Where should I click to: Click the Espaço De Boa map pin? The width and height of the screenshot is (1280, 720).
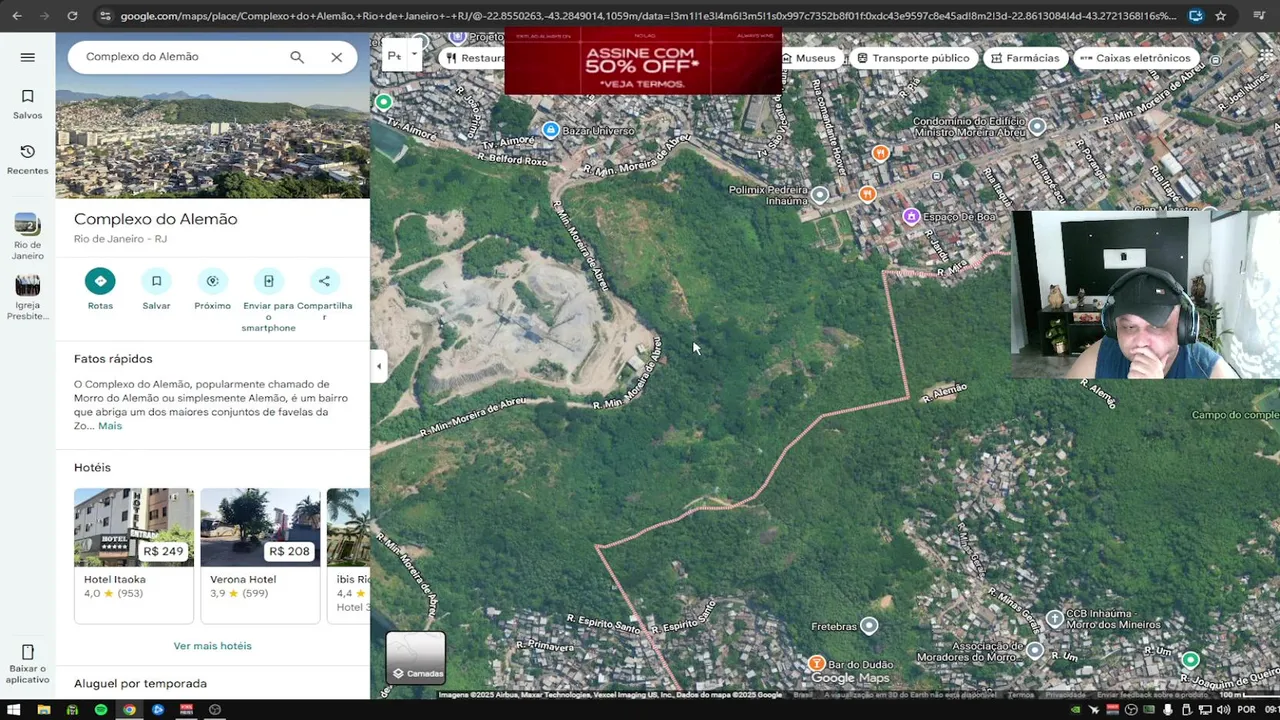(911, 216)
